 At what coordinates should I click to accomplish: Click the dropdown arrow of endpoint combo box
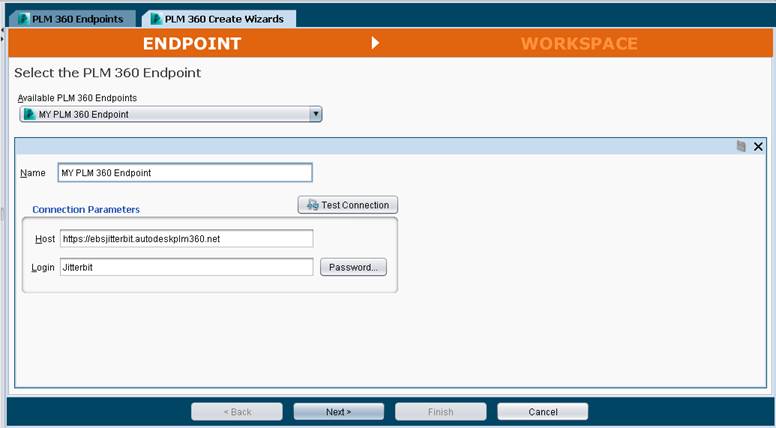click(315, 114)
